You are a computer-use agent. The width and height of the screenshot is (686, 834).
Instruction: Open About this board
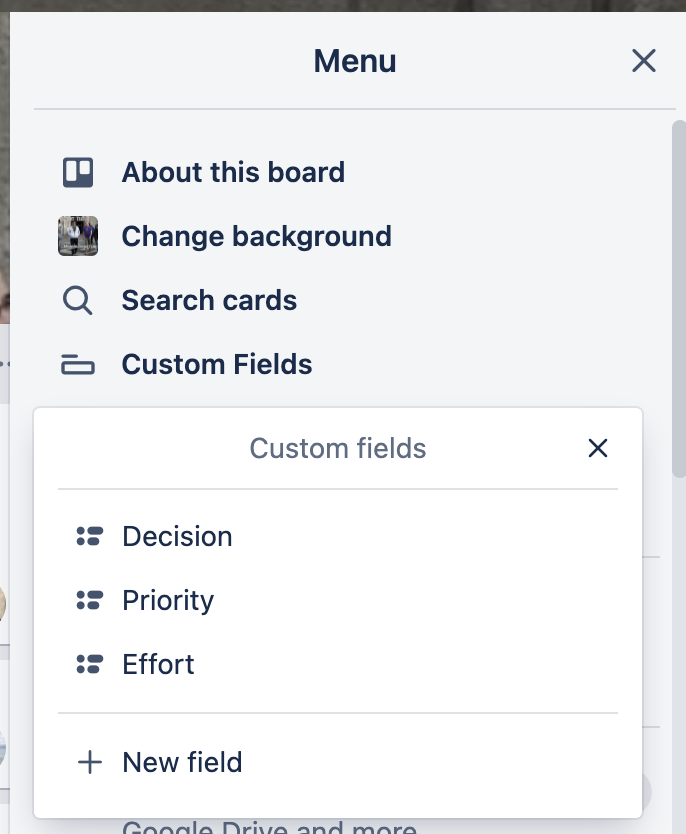(233, 171)
